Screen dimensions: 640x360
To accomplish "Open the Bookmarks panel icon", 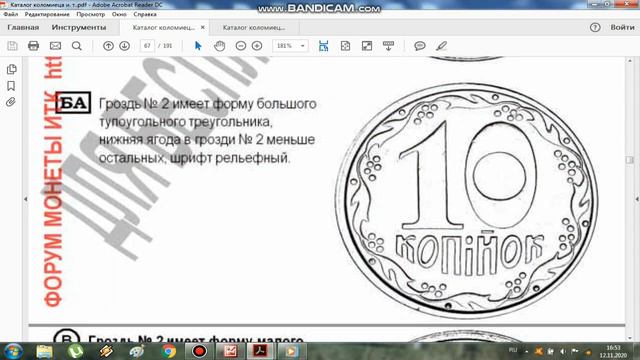I will (x=11, y=86).
